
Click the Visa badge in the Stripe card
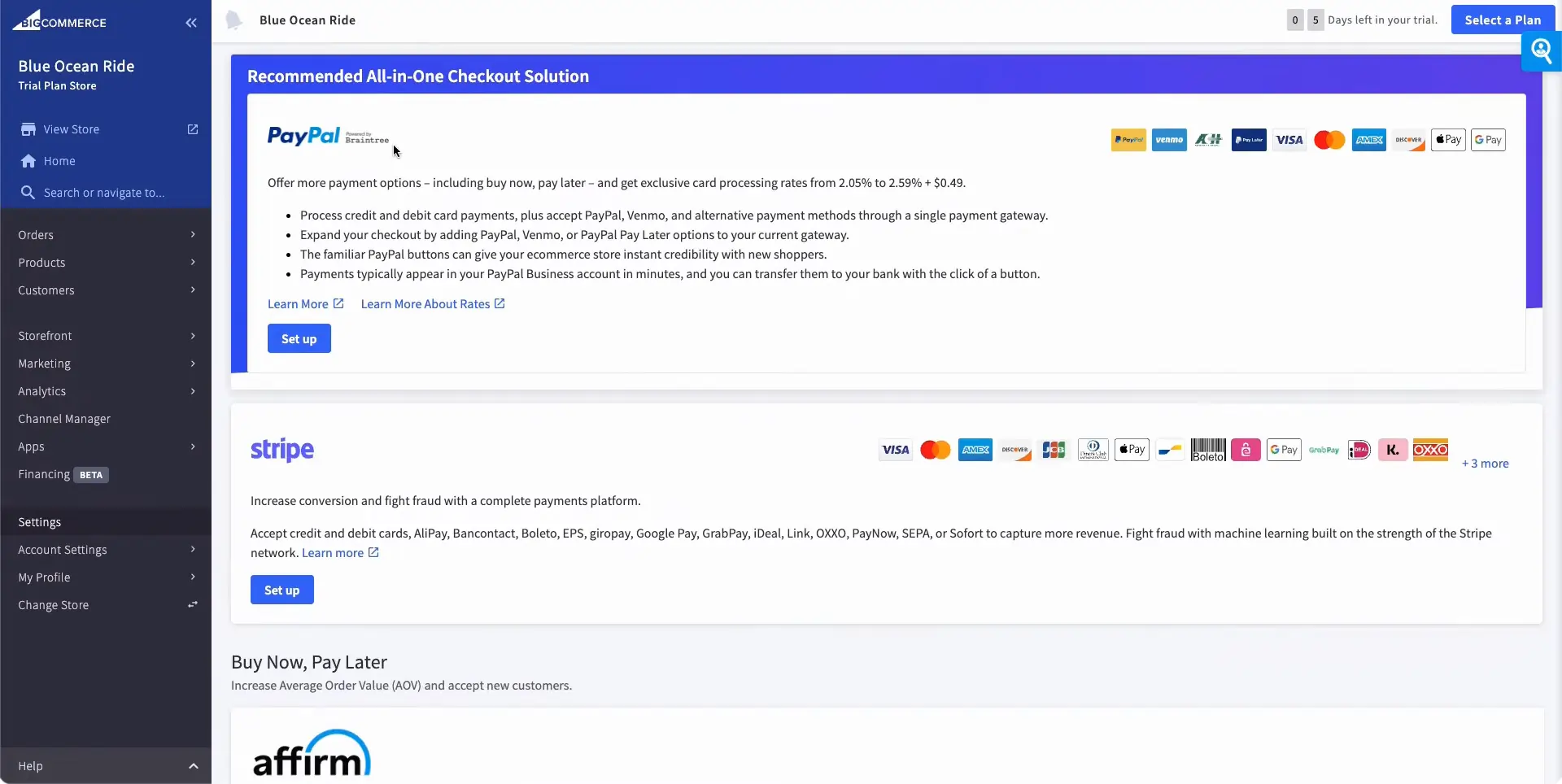[x=896, y=450]
